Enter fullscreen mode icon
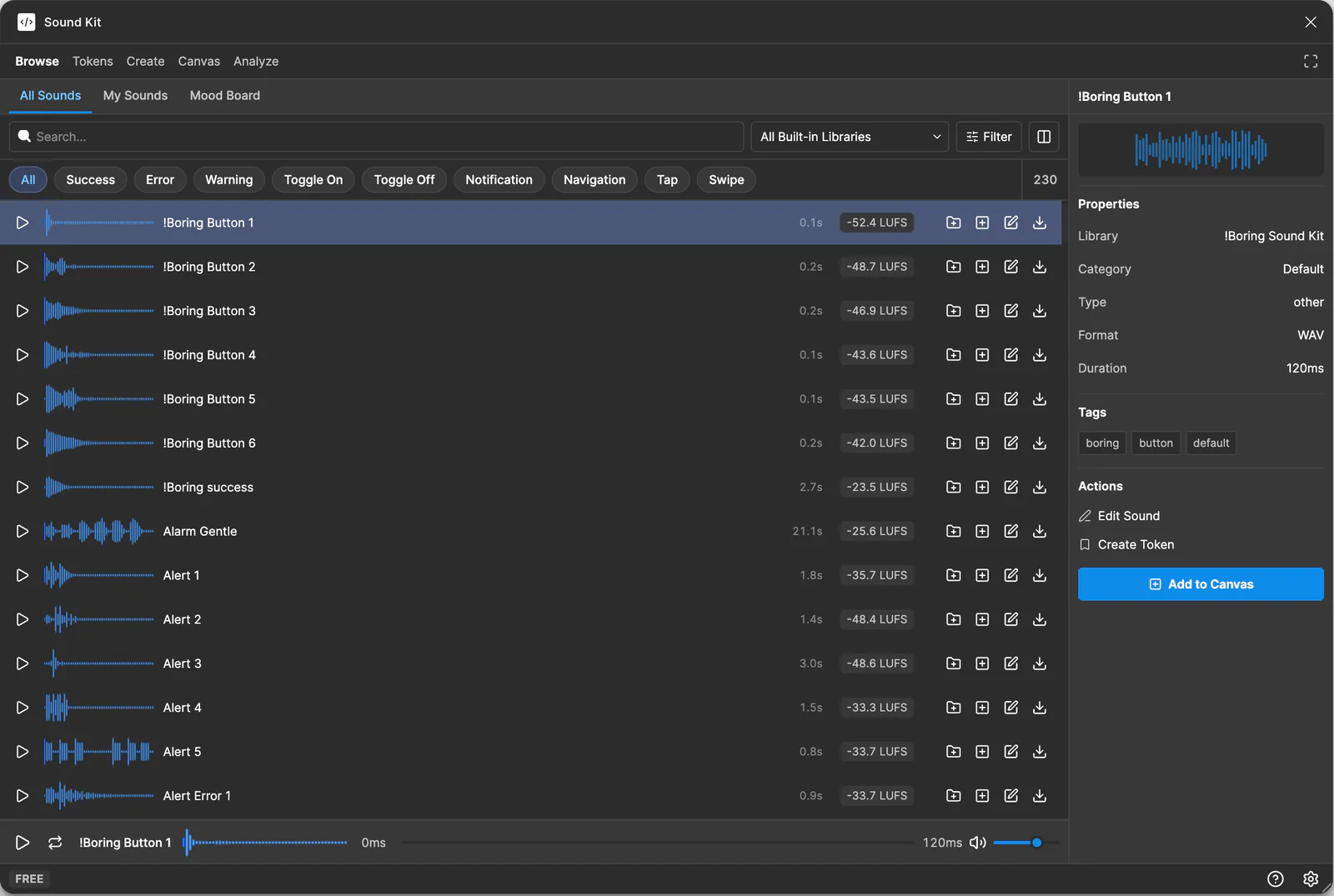This screenshot has width=1334, height=896. point(1311,61)
